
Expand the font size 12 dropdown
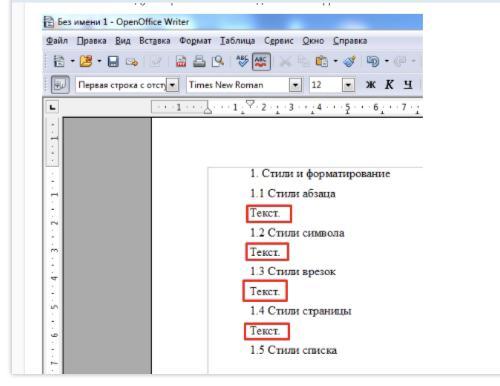(348, 85)
